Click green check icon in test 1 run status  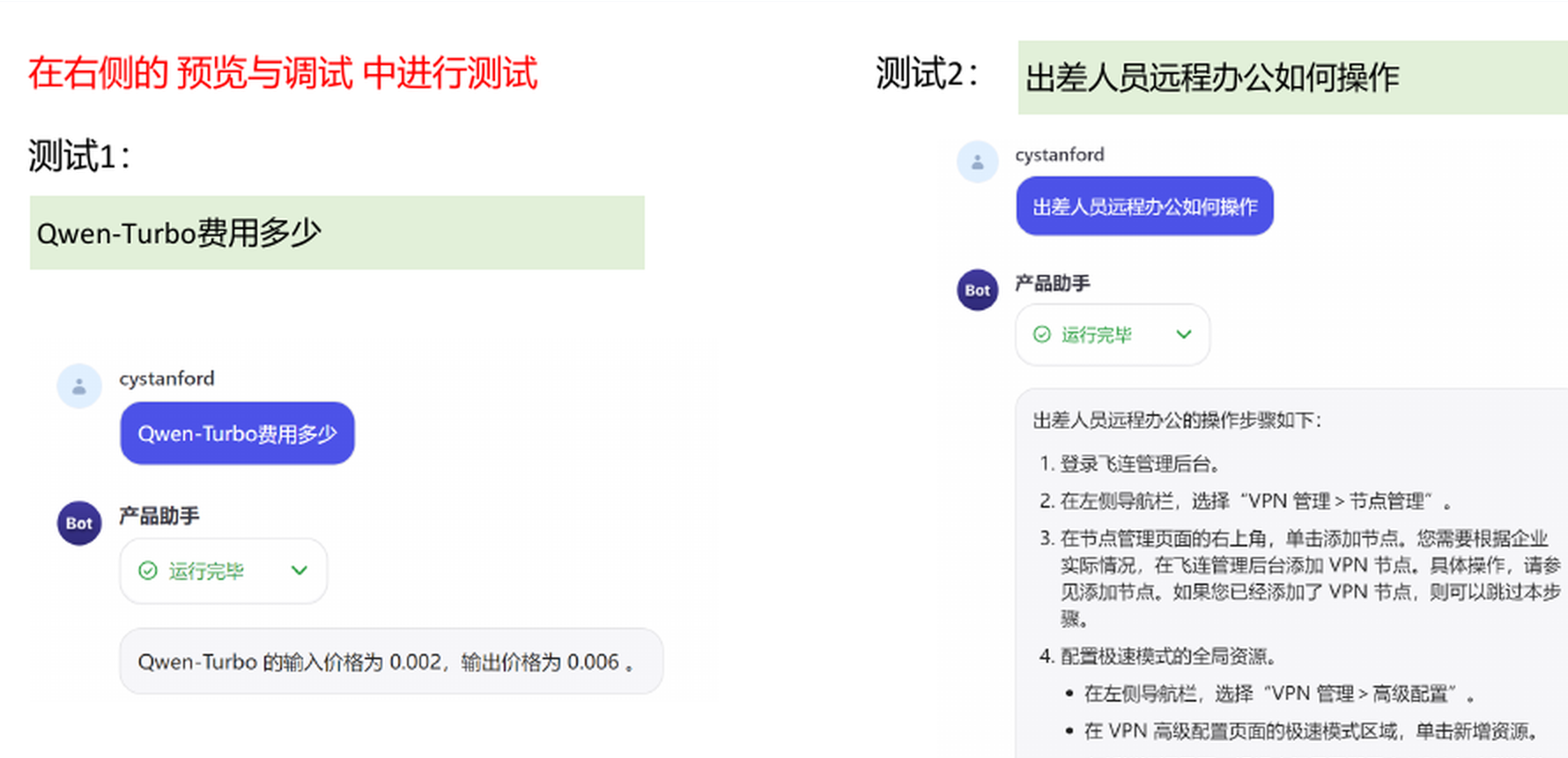tap(148, 571)
